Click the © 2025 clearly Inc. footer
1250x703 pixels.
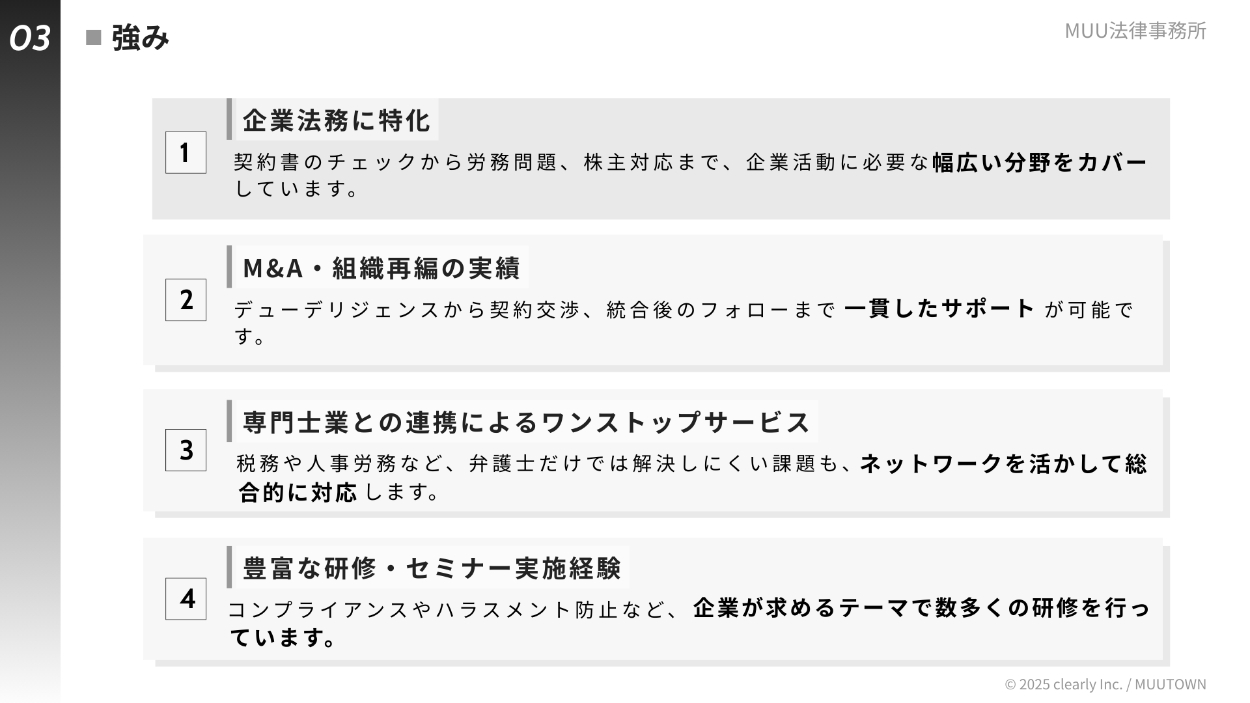(1105, 684)
